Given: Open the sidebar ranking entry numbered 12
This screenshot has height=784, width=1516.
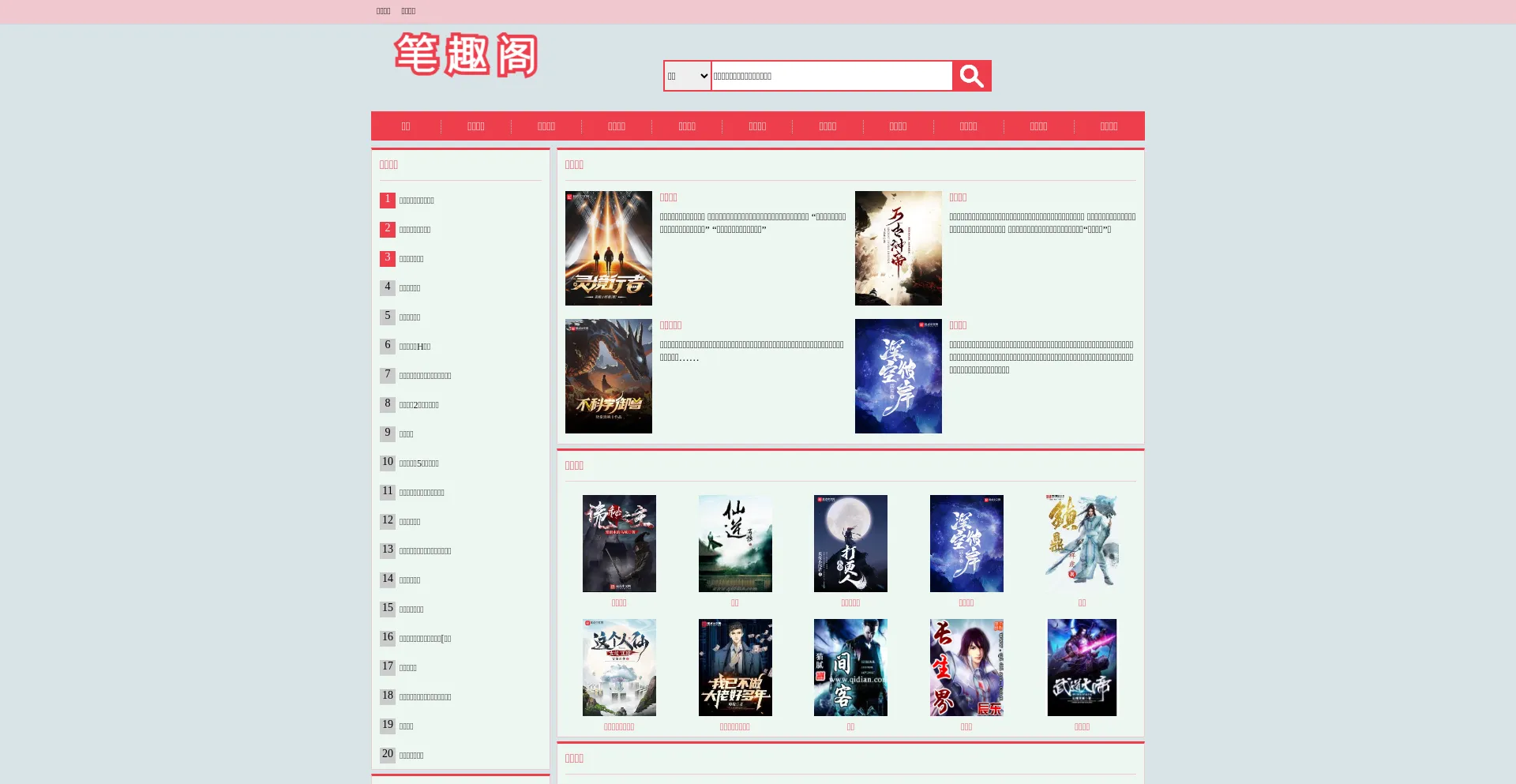Looking at the screenshot, I should (x=410, y=522).
